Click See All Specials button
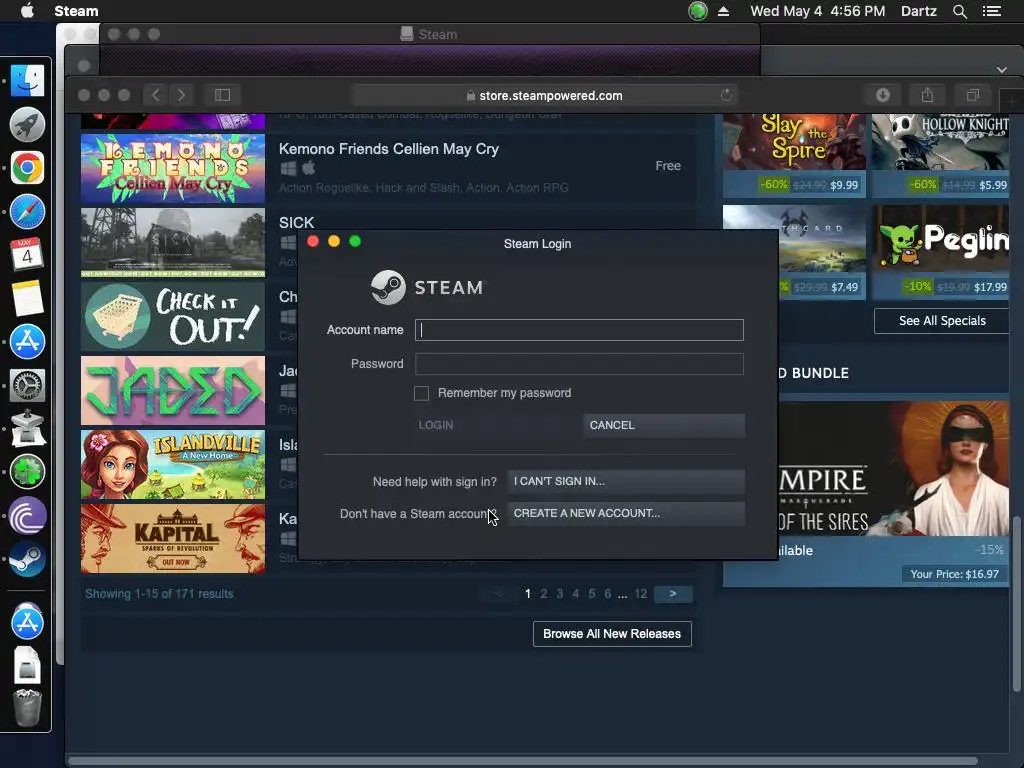The height and width of the screenshot is (768, 1024). pyautogui.click(x=942, y=321)
